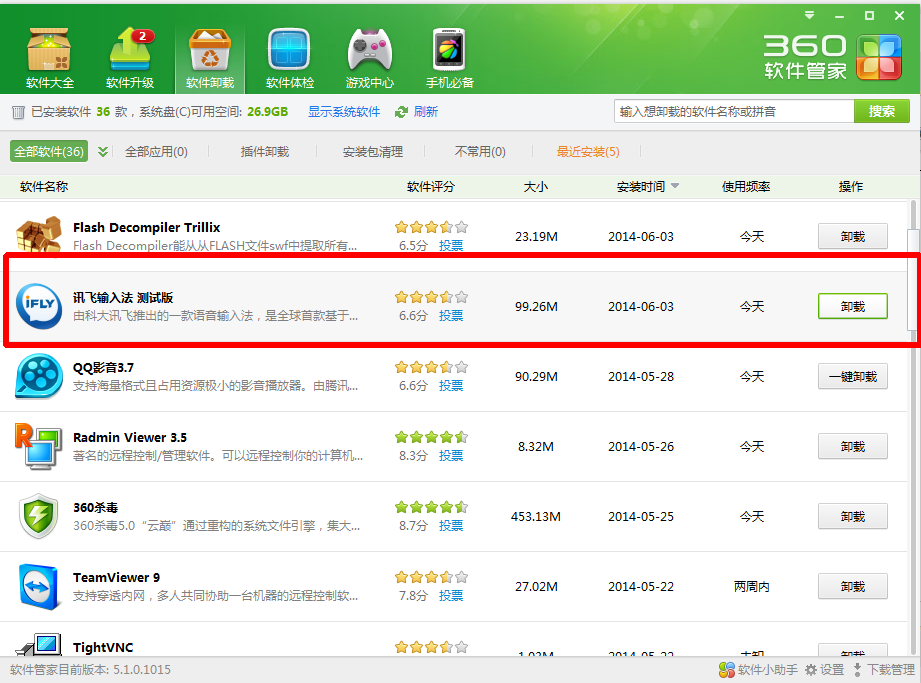Click the star rating of Flash Decompiler Trillix
The height and width of the screenshot is (683, 921).
coord(432,227)
